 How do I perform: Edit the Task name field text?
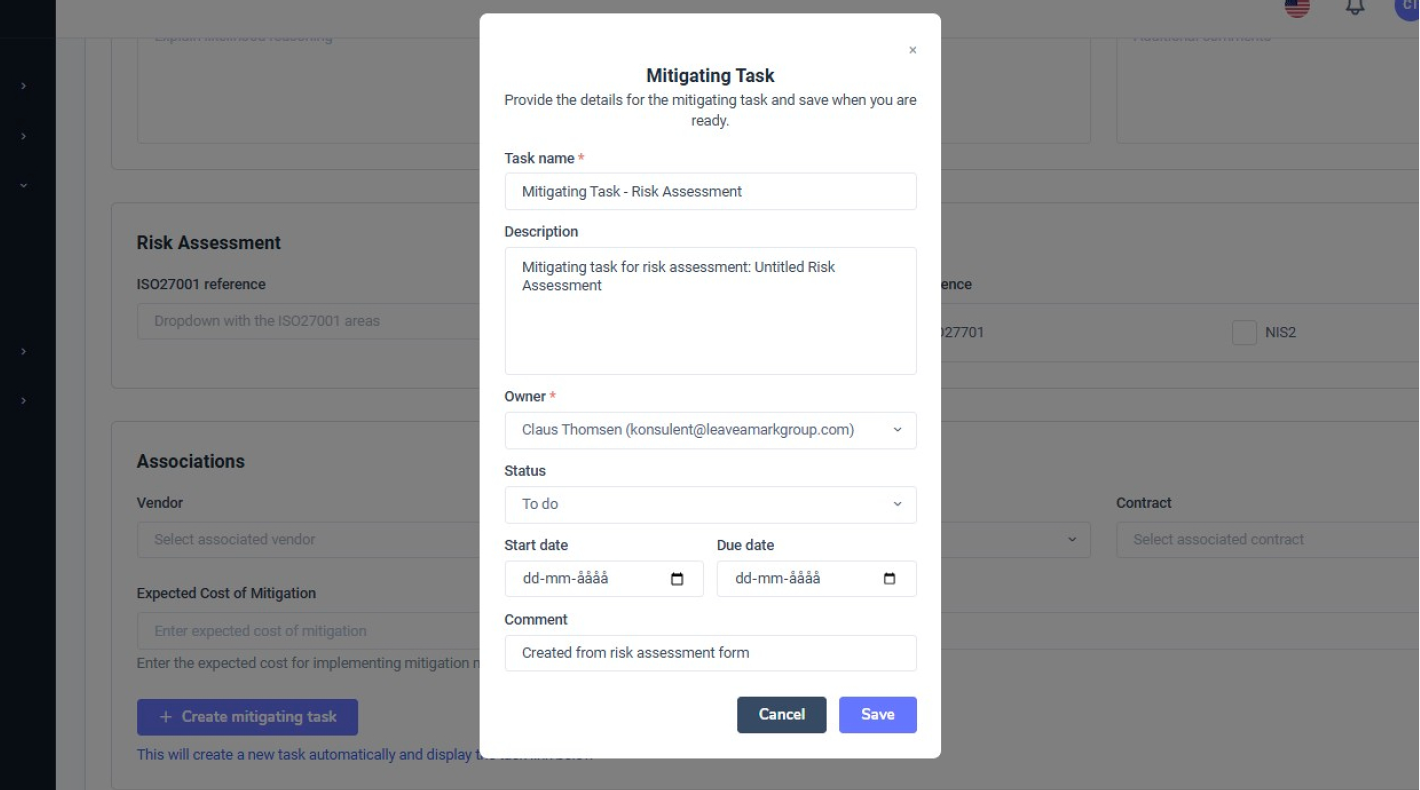710,191
